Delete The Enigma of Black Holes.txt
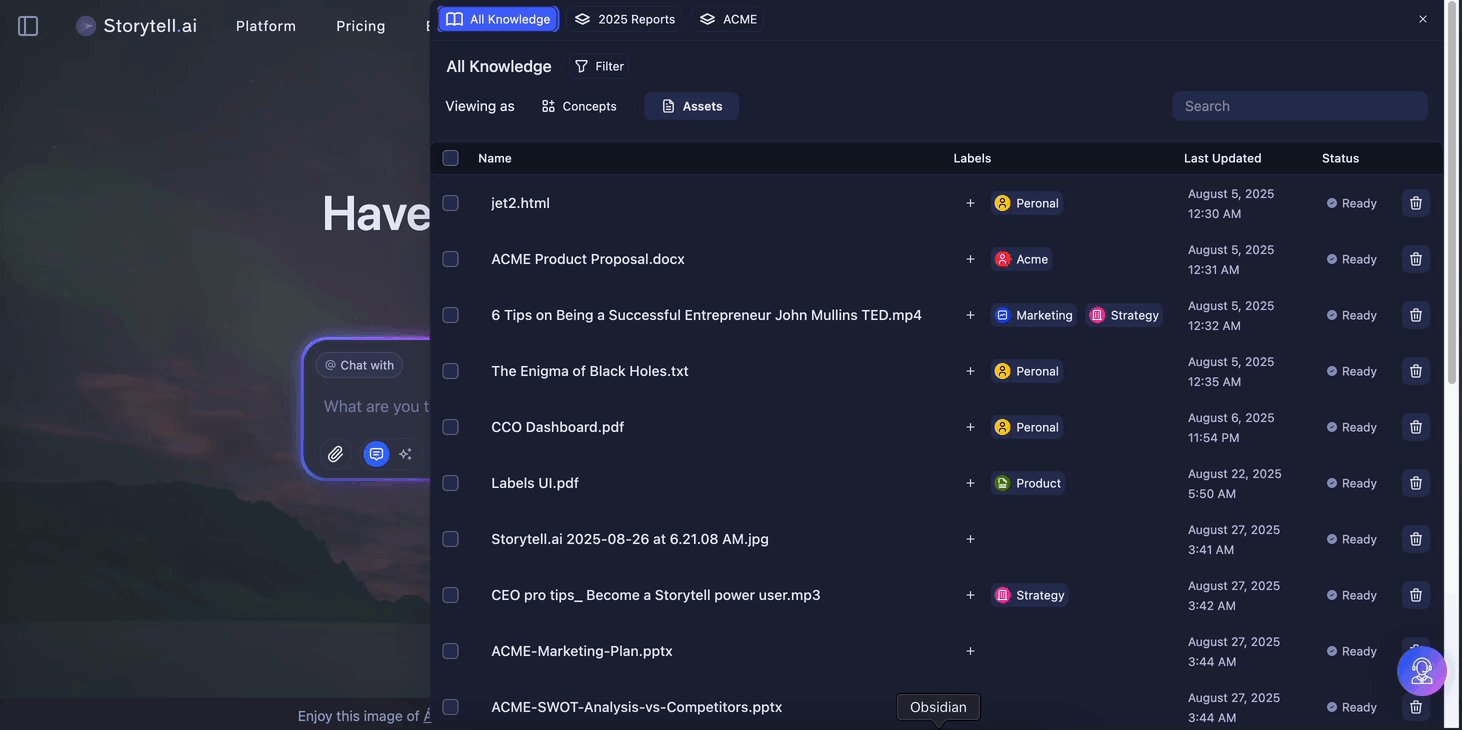This screenshot has width=1463, height=730. (x=1416, y=371)
